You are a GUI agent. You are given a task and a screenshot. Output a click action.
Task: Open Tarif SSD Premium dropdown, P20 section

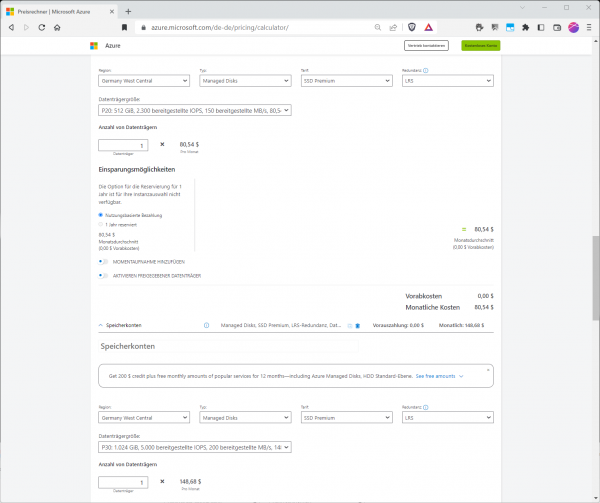[x=347, y=81]
